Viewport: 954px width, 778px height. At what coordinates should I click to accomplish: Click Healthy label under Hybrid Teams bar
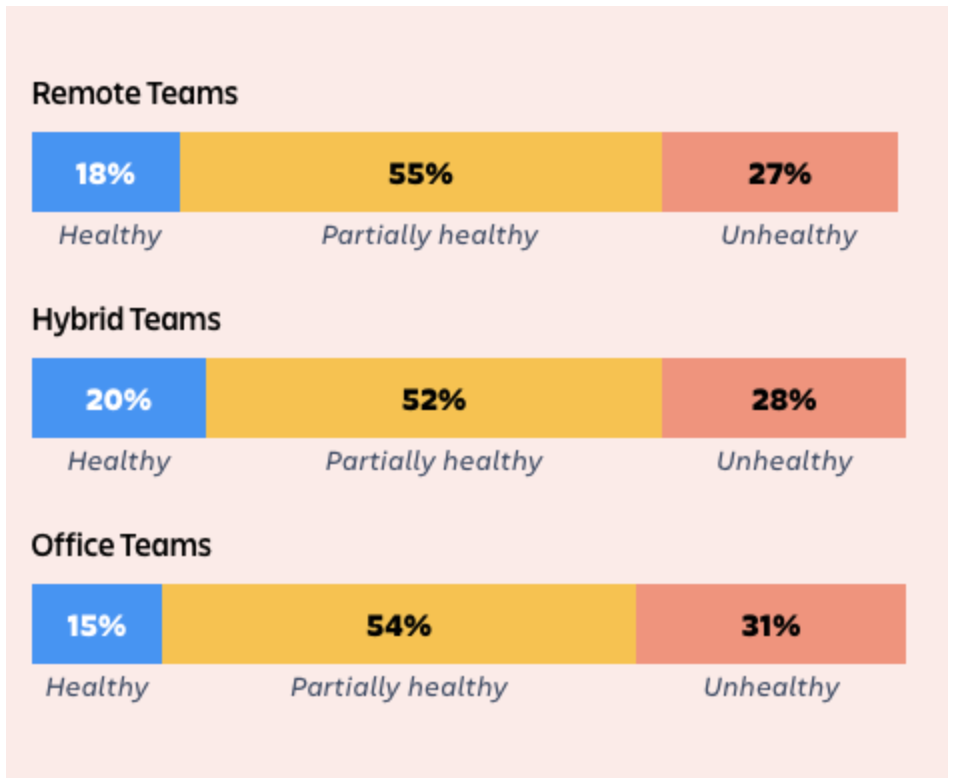click(x=119, y=462)
